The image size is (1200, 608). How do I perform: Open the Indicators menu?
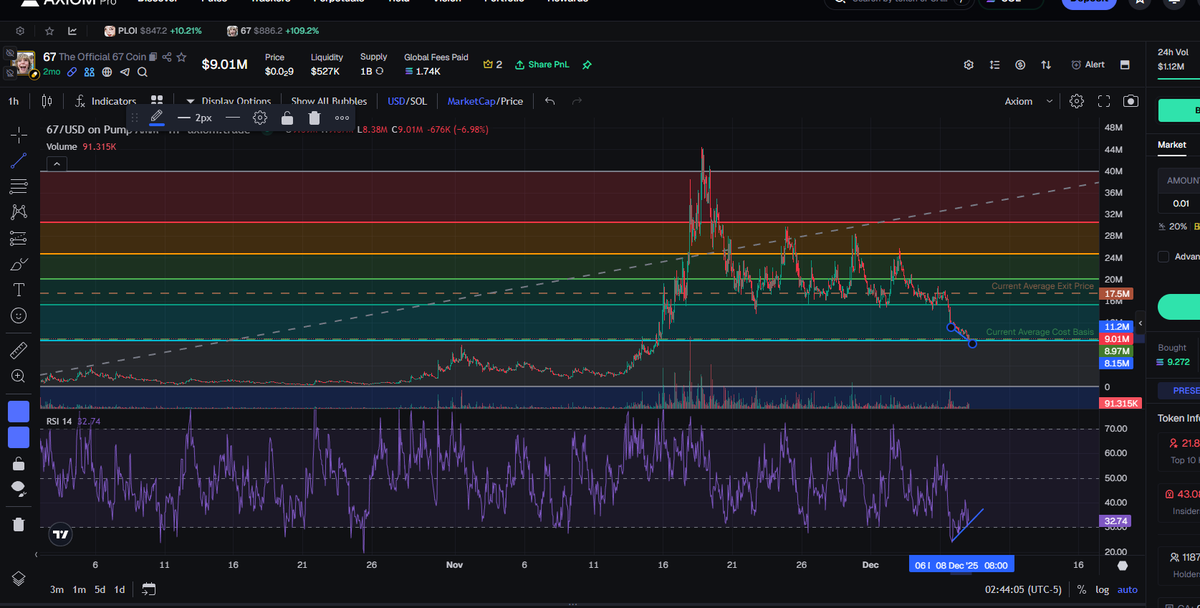click(x=106, y=101)
